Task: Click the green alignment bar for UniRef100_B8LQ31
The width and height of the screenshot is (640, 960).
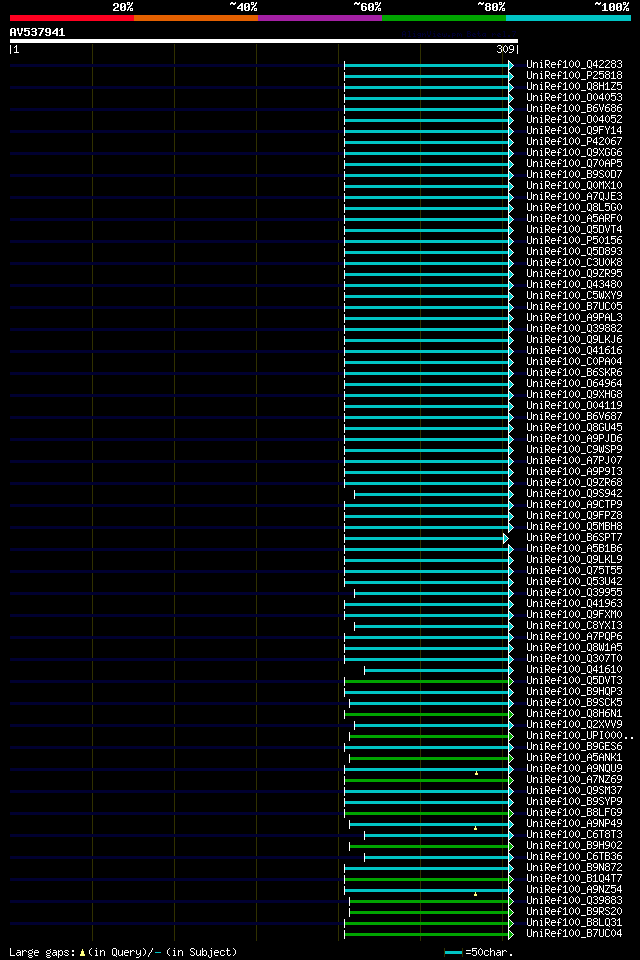Action: coord(427,923)
